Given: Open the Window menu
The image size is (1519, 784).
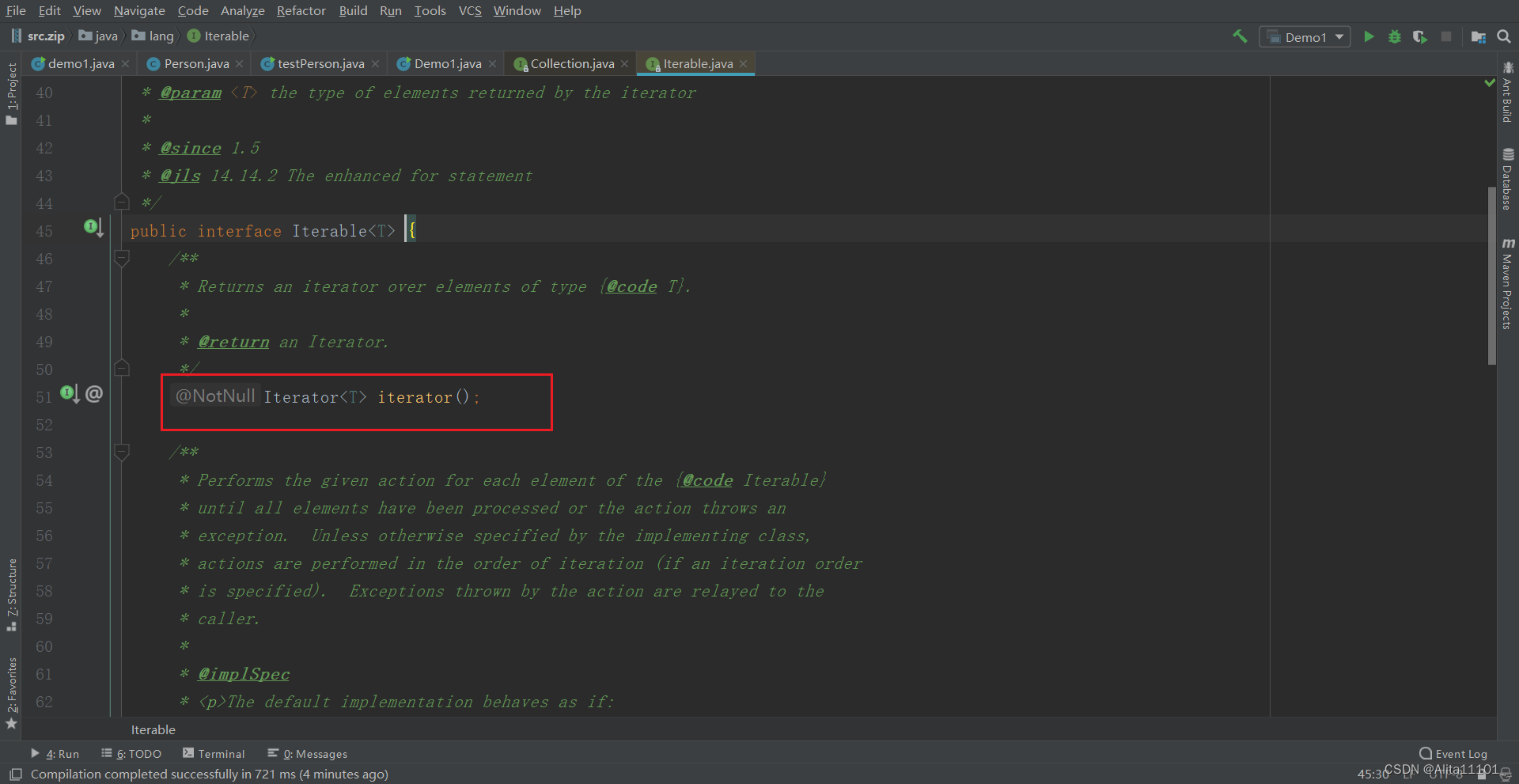Looking at the screenshot, I should pos(517,10).
